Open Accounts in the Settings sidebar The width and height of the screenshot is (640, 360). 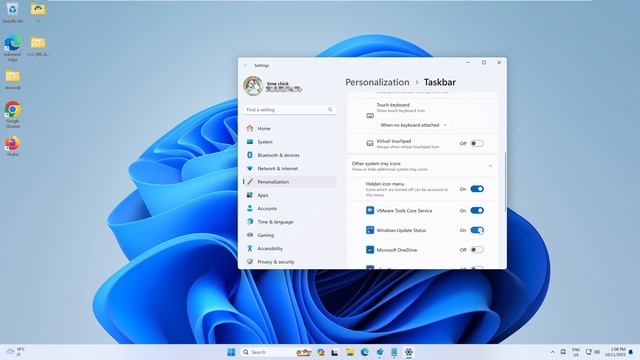[x=290, y=208]
